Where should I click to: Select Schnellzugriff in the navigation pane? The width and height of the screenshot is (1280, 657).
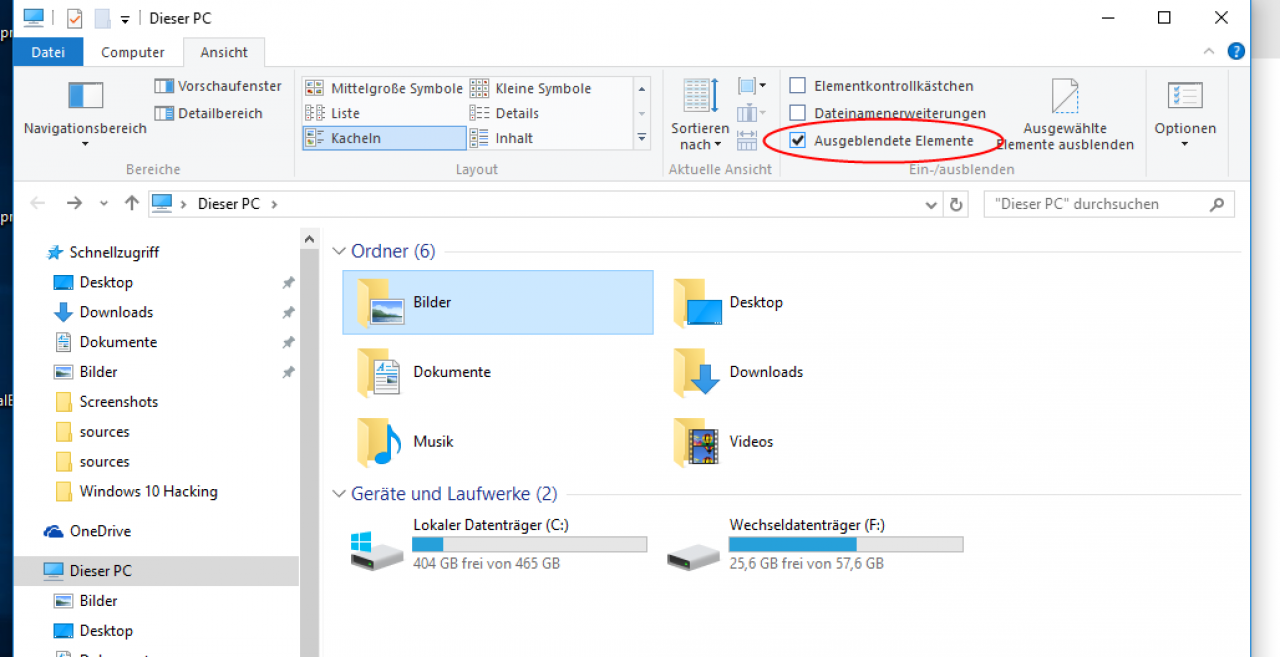[x=114, y=252]
